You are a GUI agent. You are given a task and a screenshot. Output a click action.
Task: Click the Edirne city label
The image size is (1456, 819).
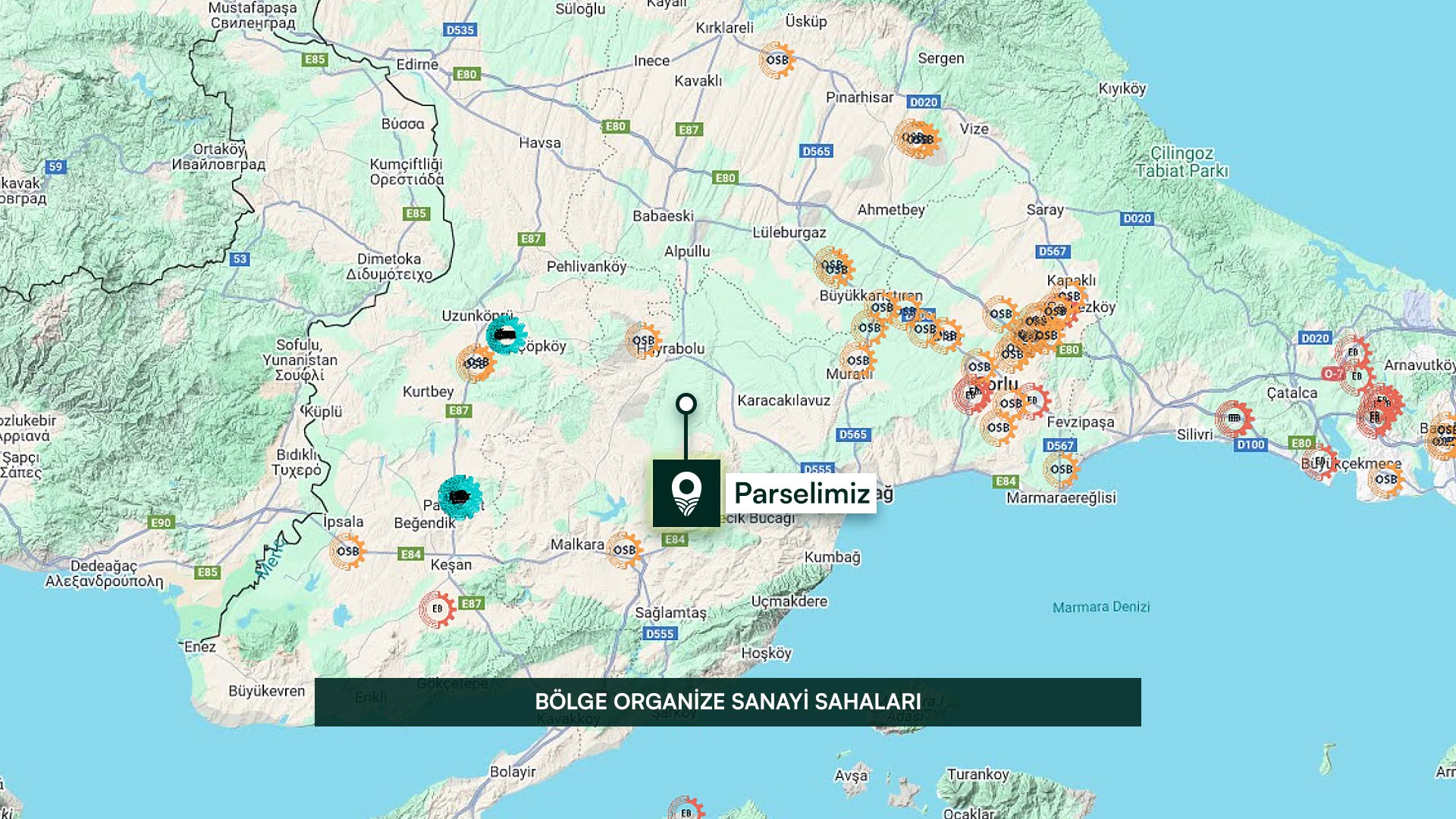pyautogui.click(x=417, y=64)
